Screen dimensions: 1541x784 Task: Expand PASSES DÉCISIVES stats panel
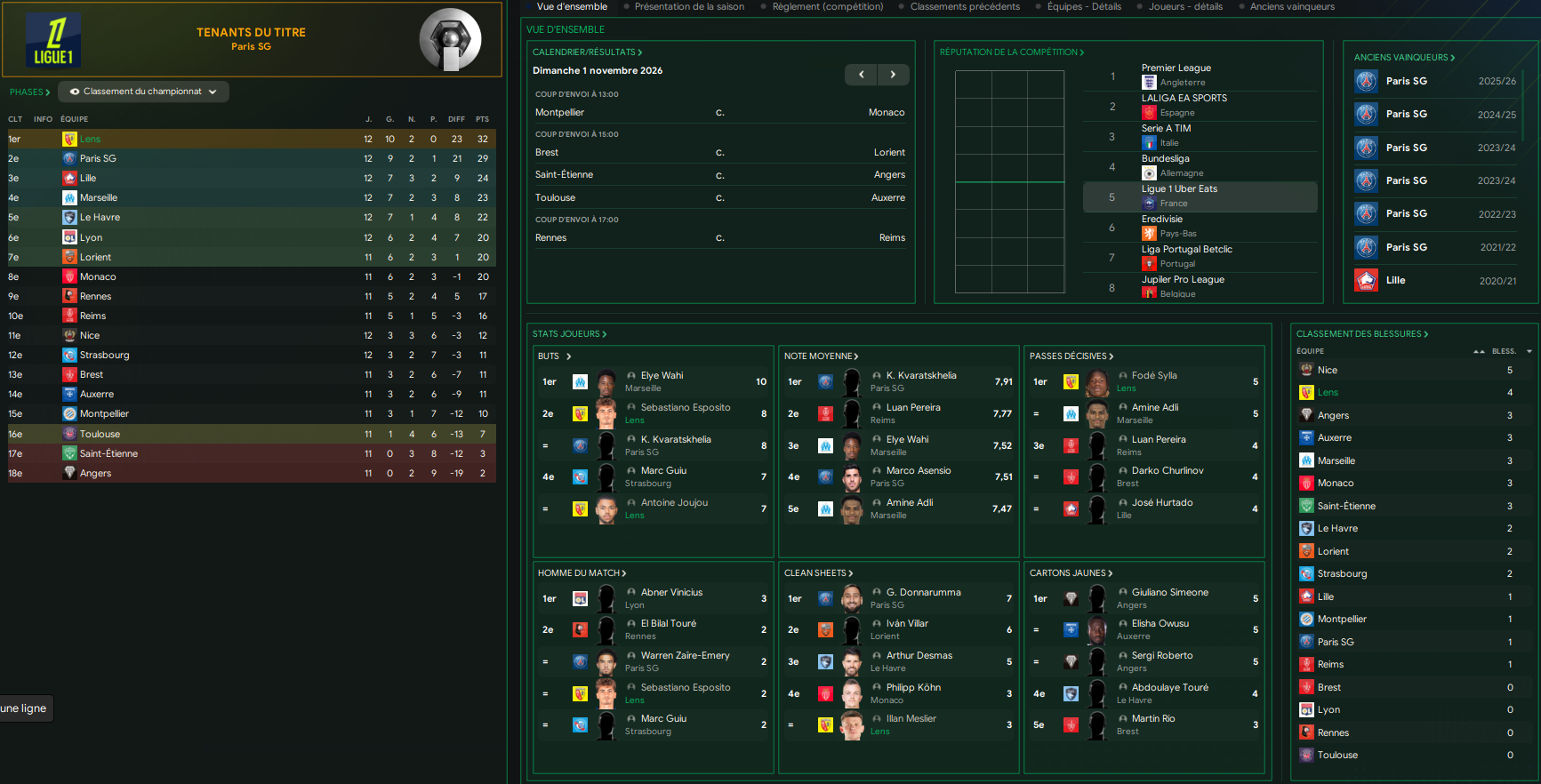pos(1071,356)
